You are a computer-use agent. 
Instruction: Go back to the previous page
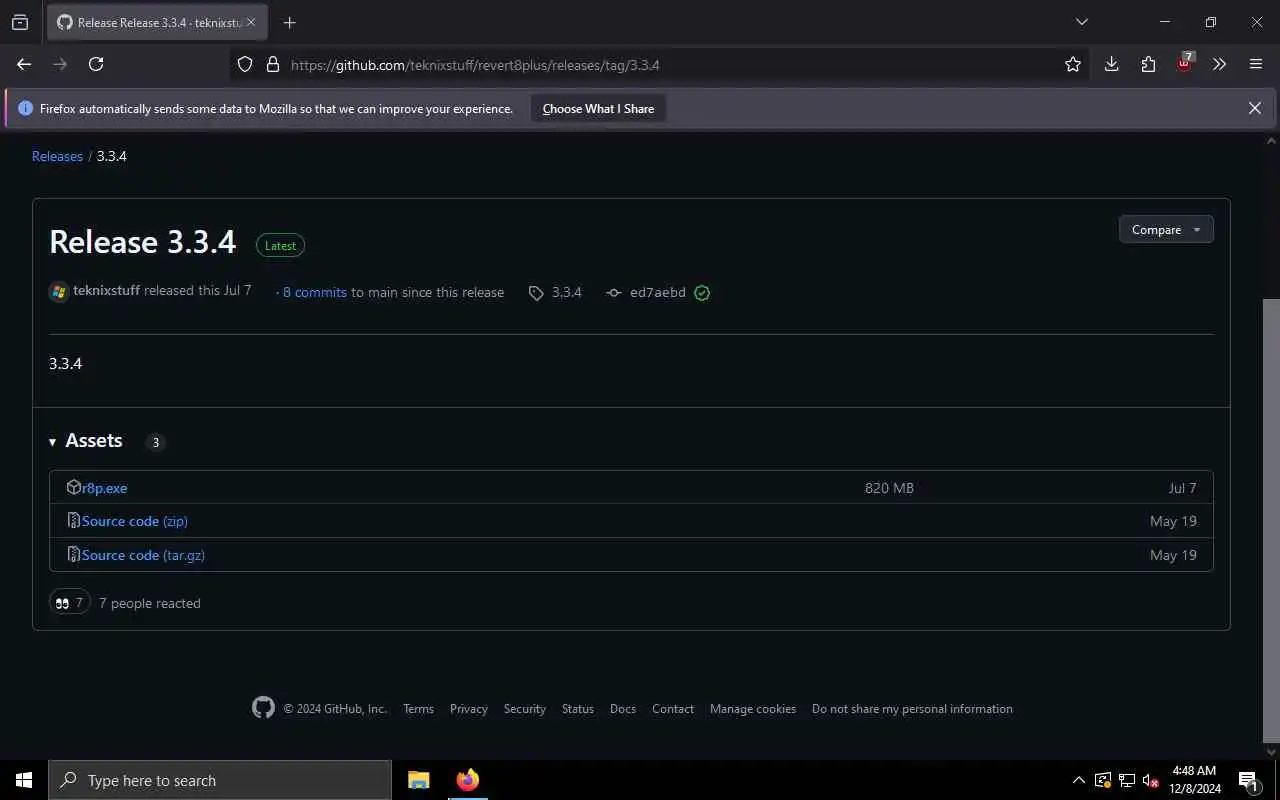pos(24,64)
